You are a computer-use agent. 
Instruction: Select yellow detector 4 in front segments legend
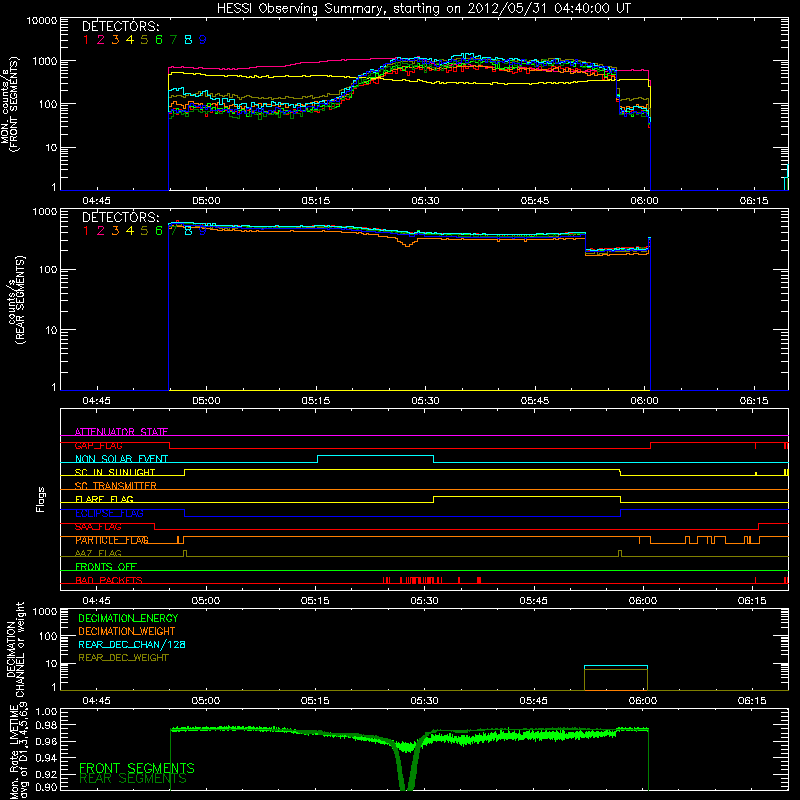pyautogui.click(x=130, y=40)
